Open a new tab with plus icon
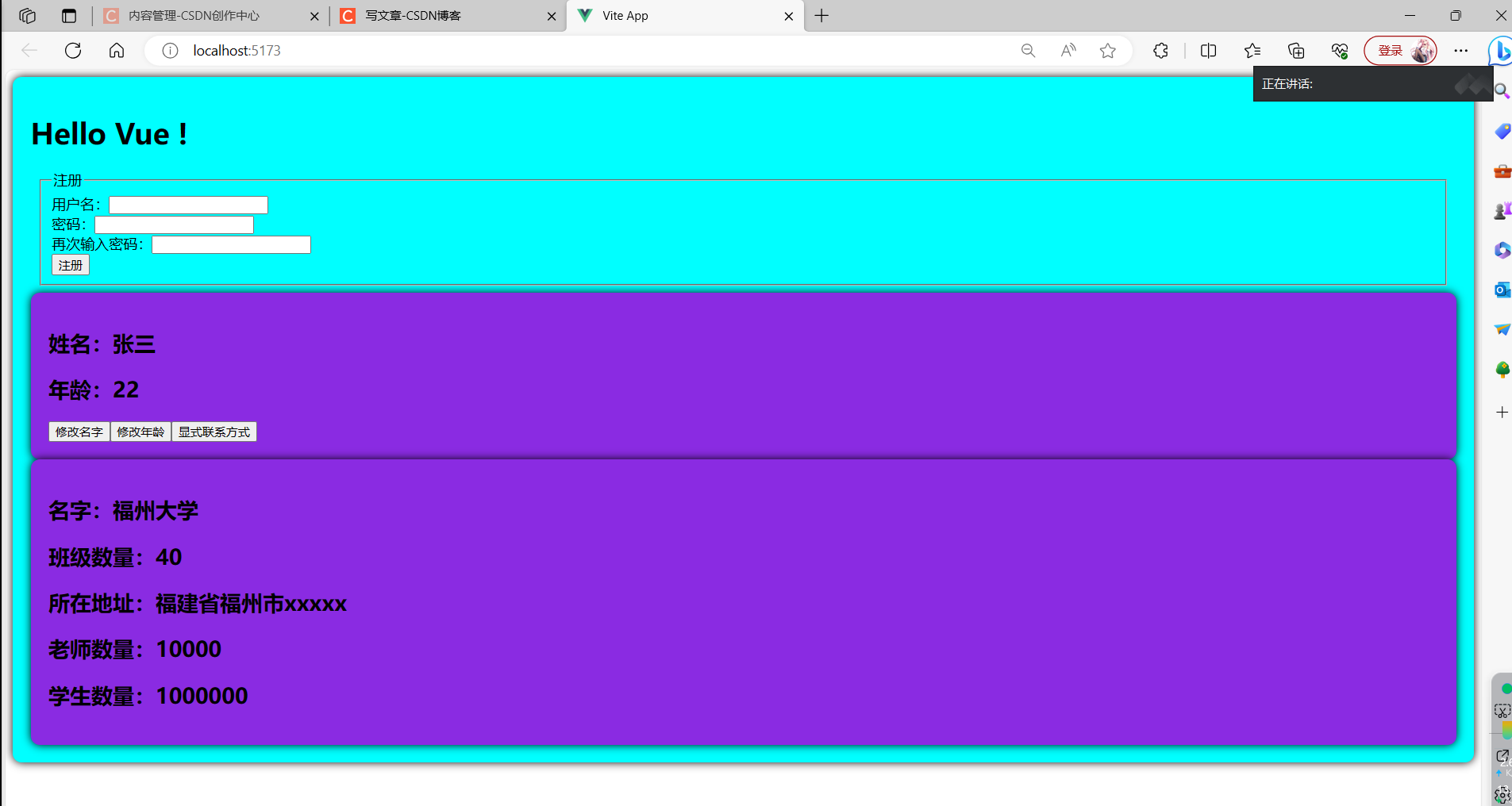The image size is (1512, 806). (x=821, y=16)
